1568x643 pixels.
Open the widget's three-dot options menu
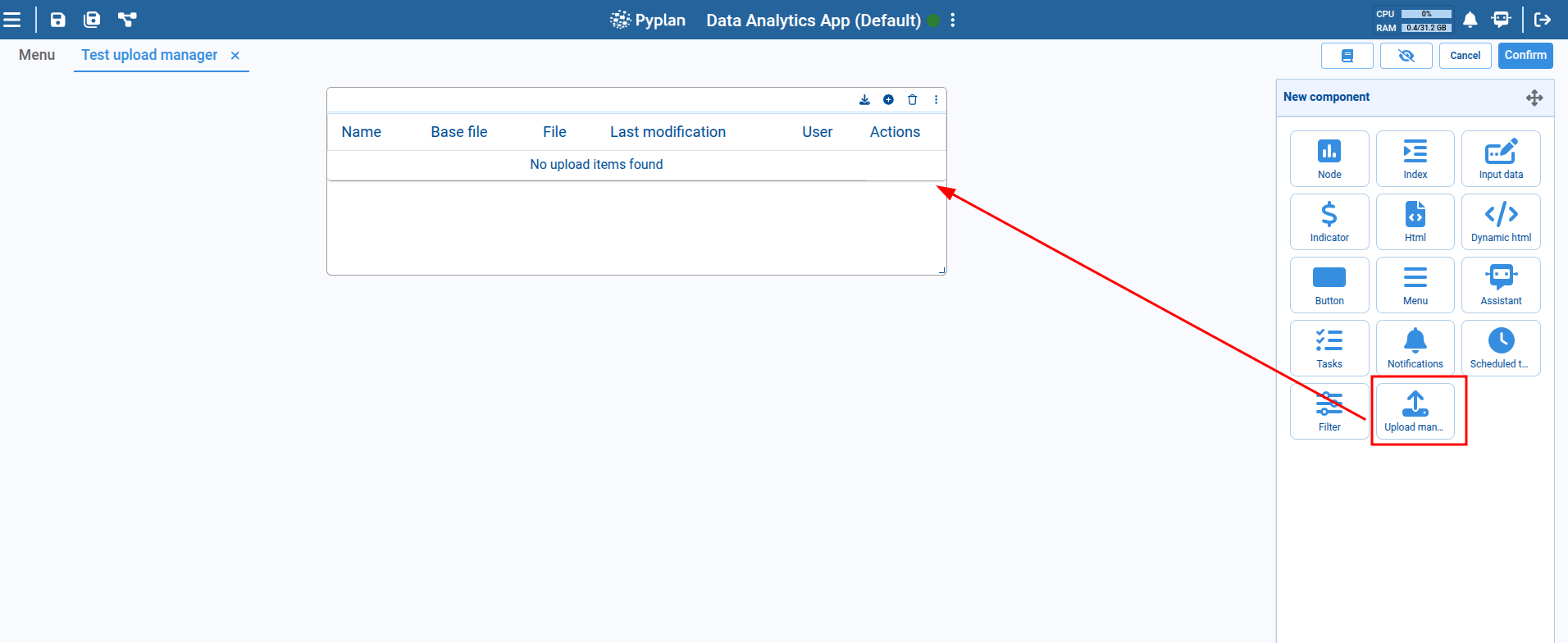coord(936,100)
